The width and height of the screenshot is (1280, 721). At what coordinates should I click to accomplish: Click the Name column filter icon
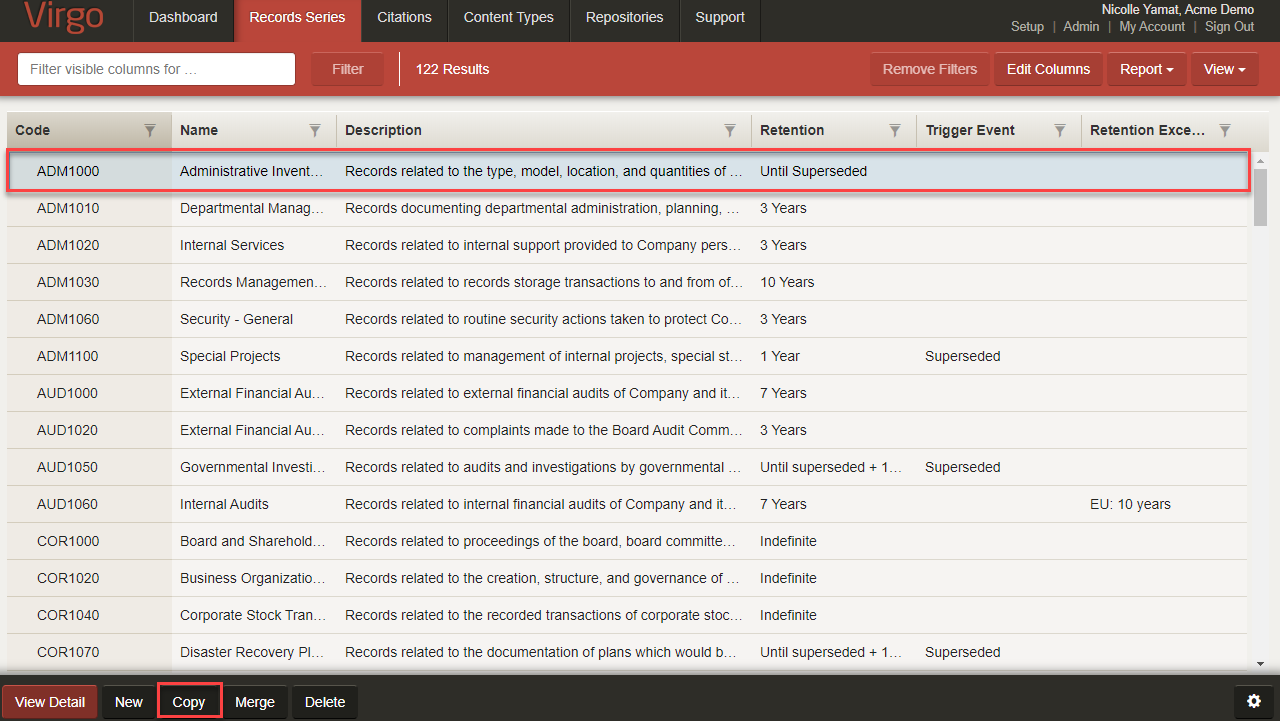click(315, 130)
